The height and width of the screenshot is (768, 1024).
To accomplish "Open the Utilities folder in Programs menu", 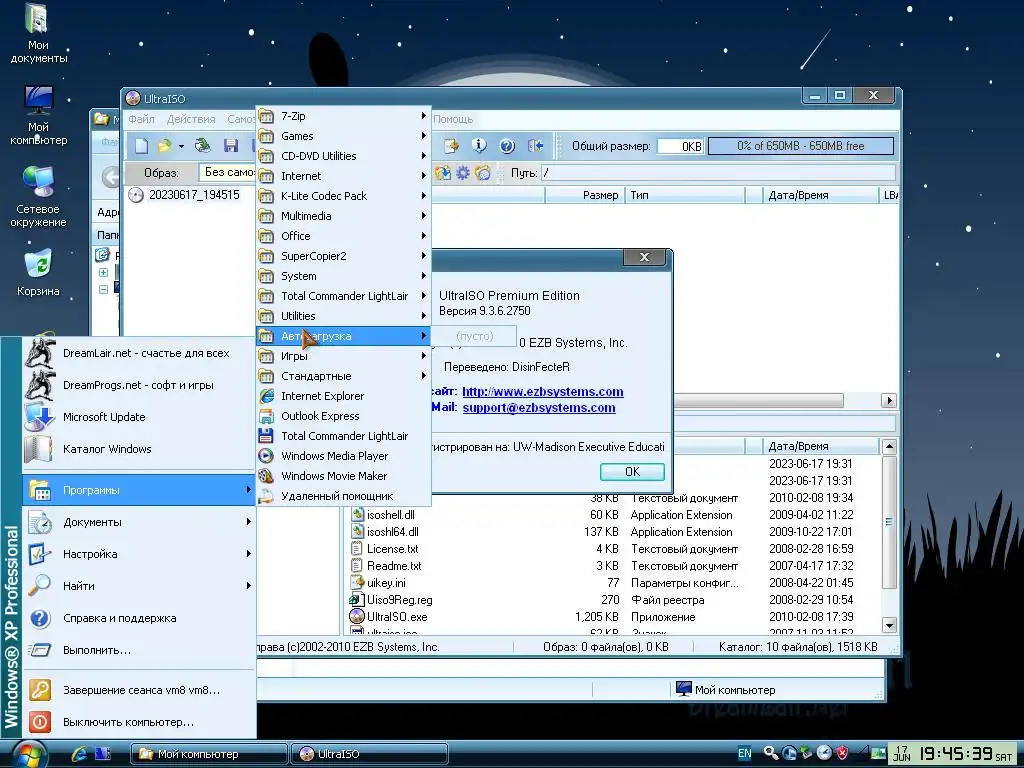I will click(x=343, y=316).
